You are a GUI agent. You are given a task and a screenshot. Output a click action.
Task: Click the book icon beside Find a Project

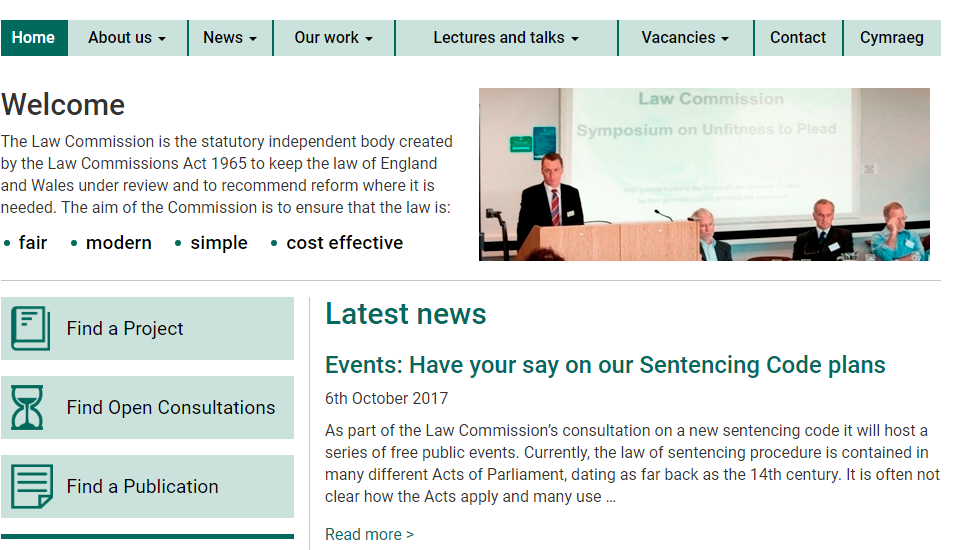coord(31,328)
